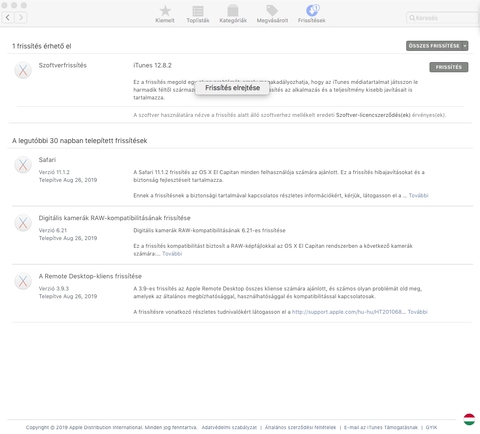Click the Safari update OS X icon
Viewport: 480px width, 434px height.
23,165
